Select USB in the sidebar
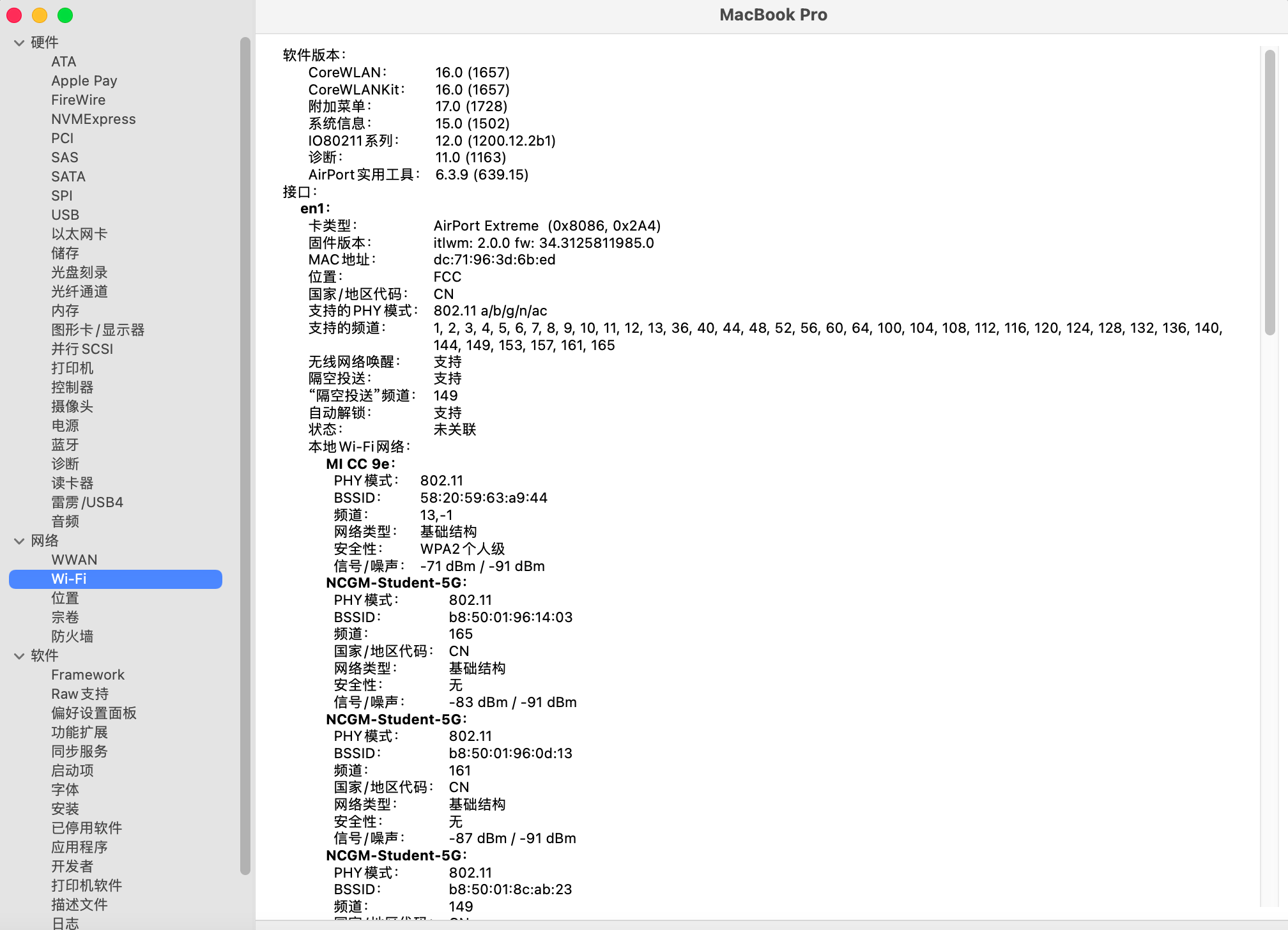The height and width of the screenshot is (930, 1288). [x=65, y=215]
